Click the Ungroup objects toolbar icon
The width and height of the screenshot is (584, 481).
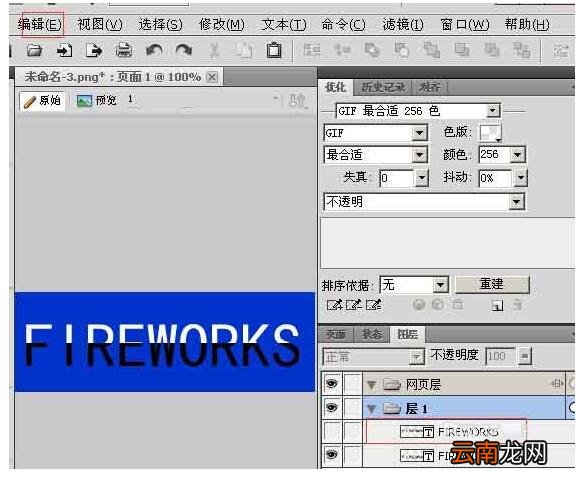tap(342, 50)
